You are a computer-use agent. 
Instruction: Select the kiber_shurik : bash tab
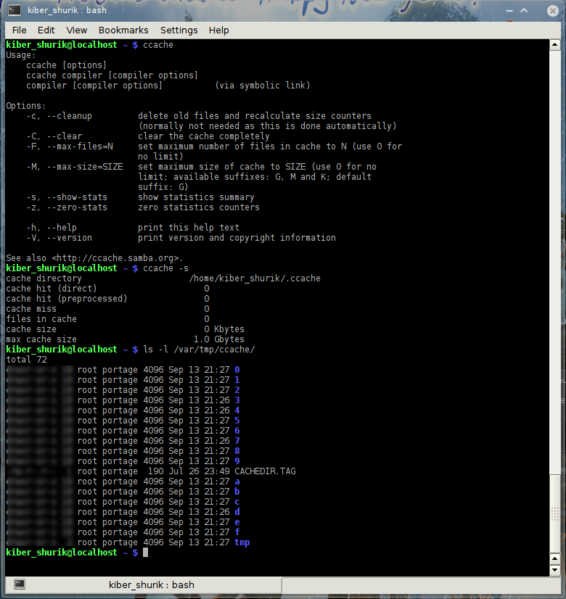tap(151, 585)
